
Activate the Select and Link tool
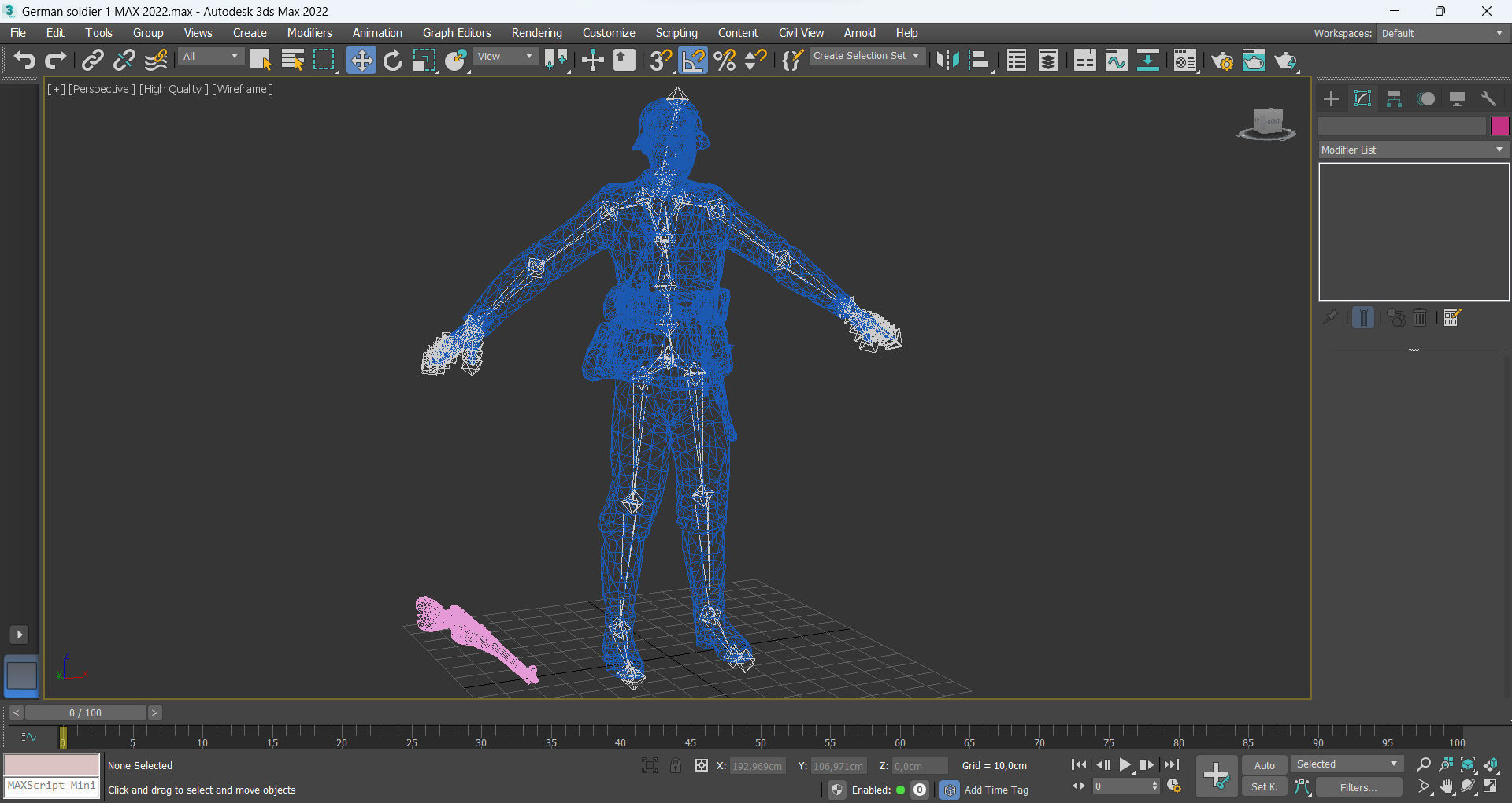point(93,60)
